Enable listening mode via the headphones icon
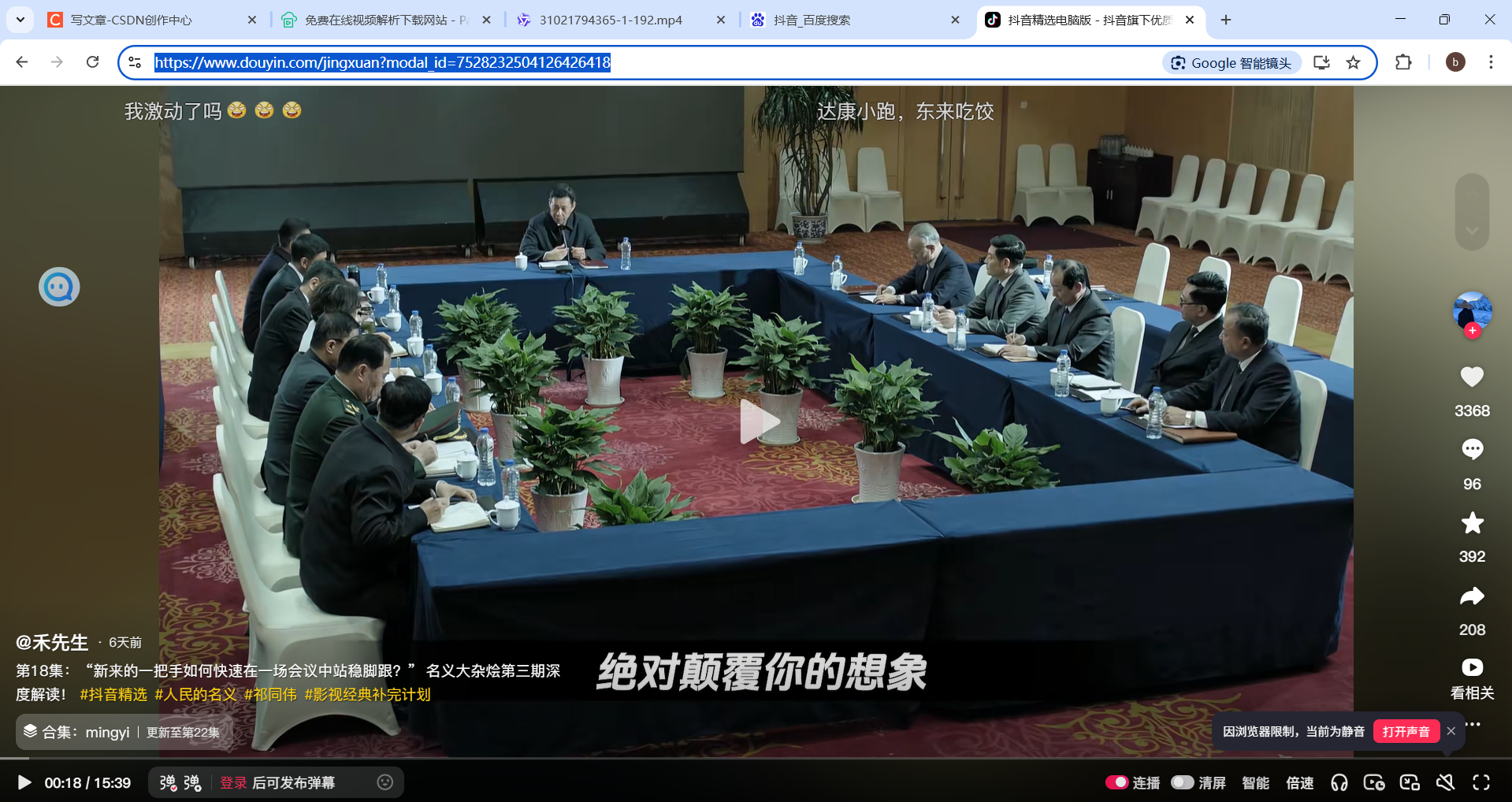1512x802 pixels. coord(1339,782)
